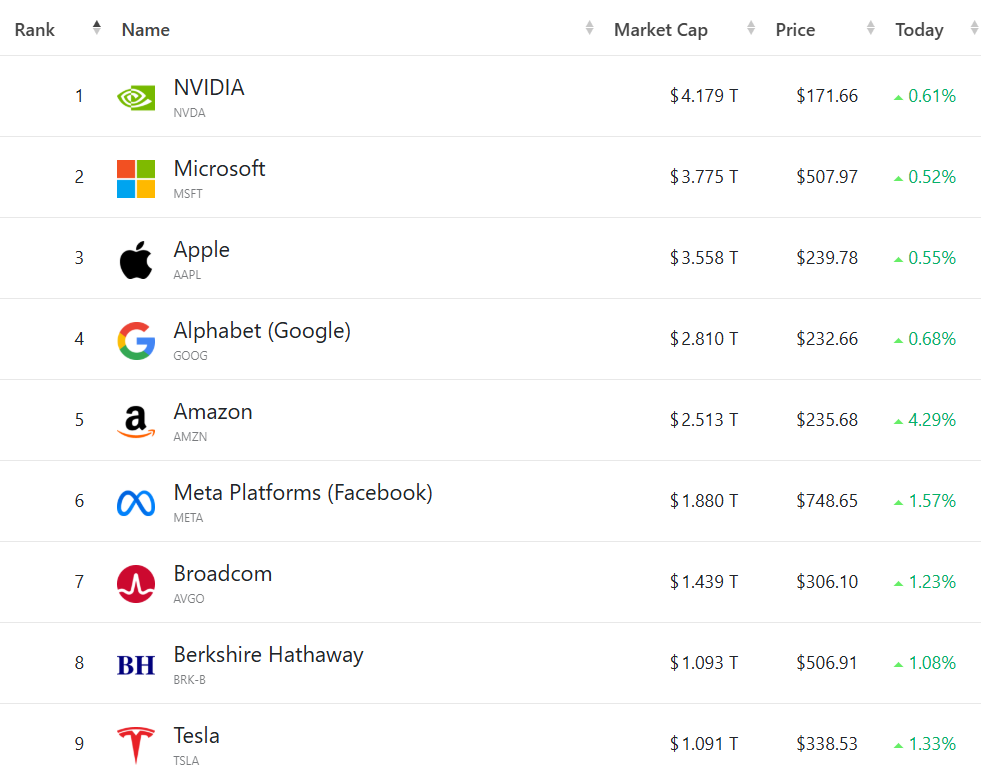Click the Berkshire Hathaway BH logo

pyautogui.click(x=136, y=665)
